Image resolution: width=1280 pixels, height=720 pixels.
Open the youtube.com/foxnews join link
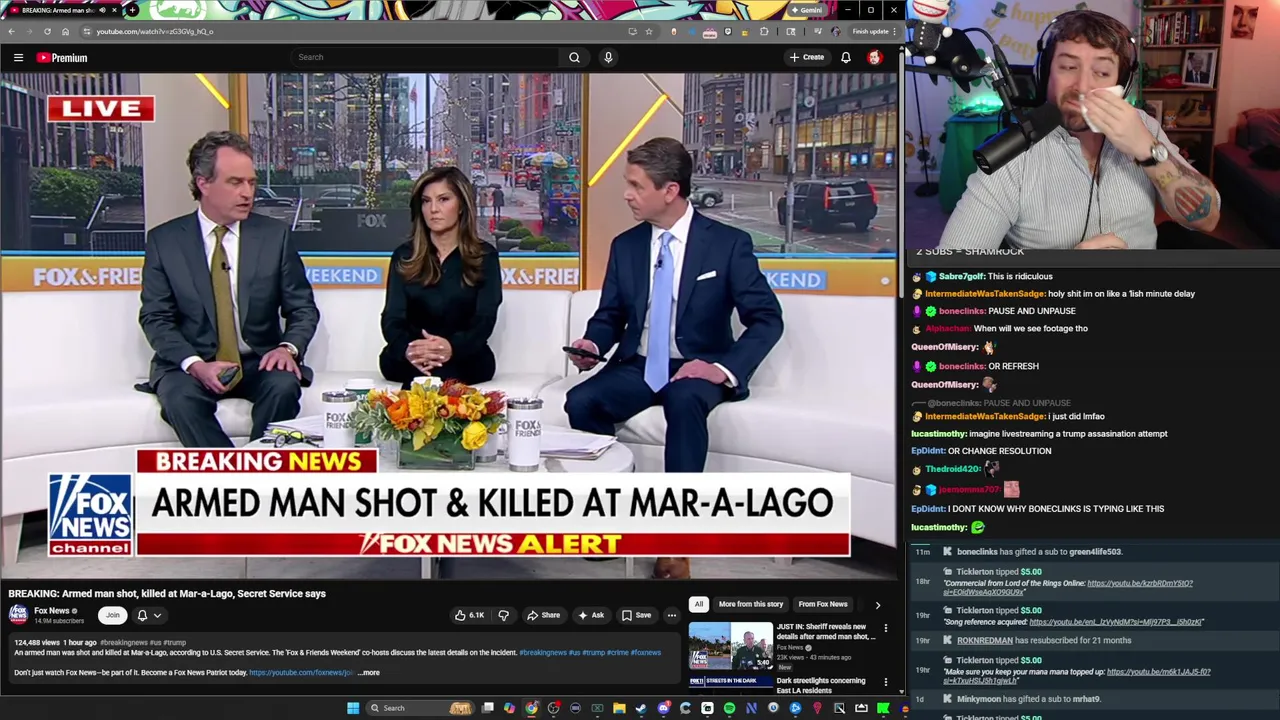coord(300,672)
